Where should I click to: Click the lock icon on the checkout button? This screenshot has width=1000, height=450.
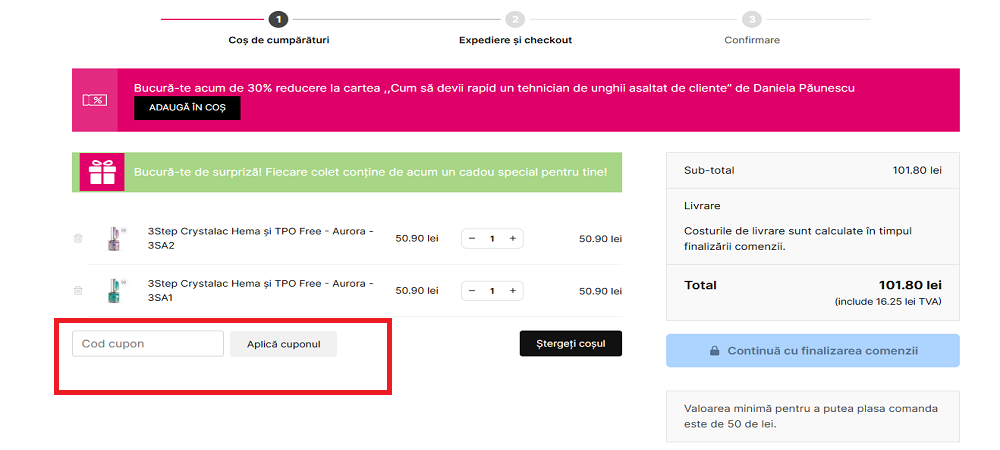point(715,351)
